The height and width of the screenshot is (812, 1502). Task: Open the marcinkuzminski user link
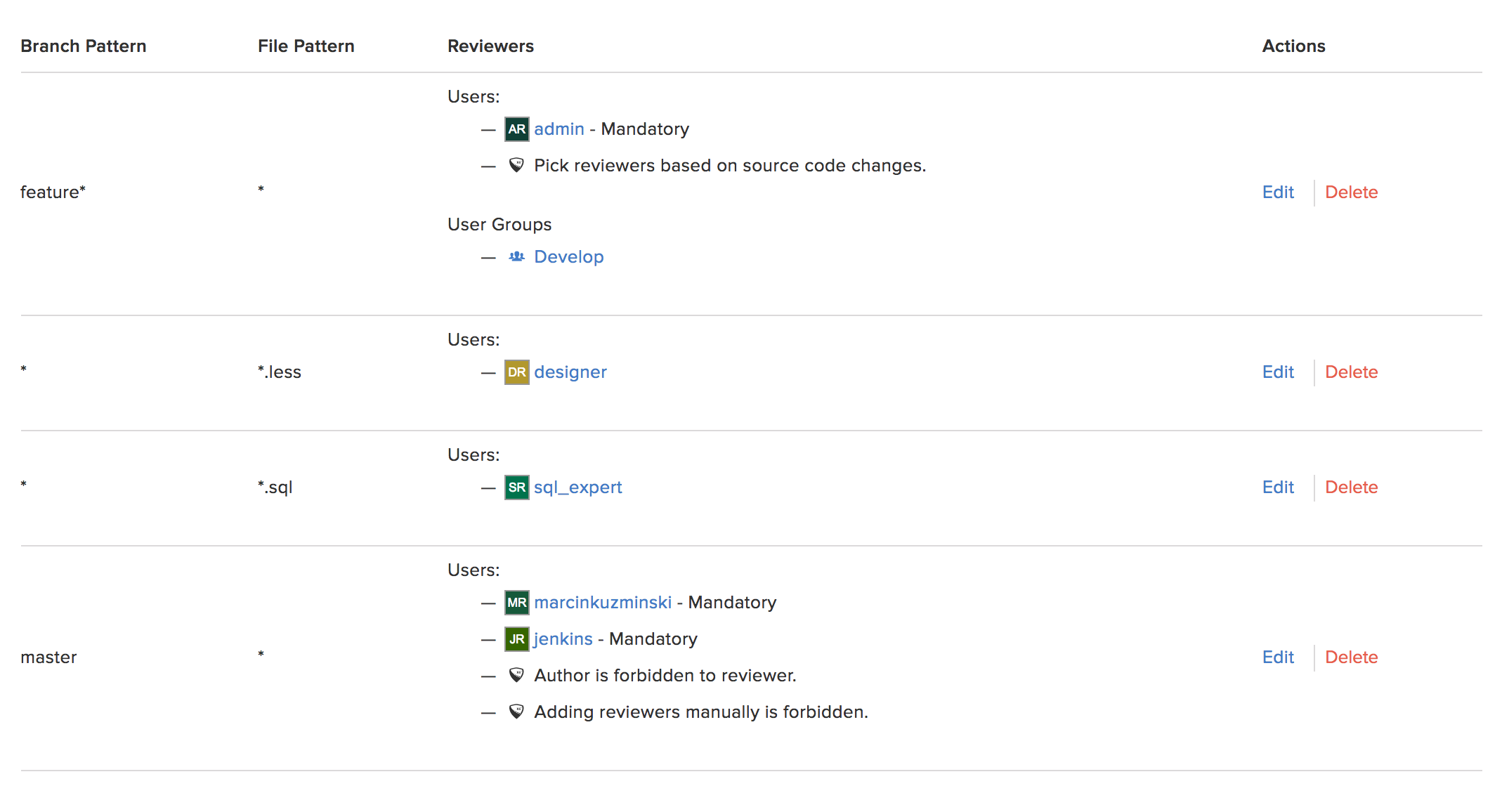click(x=603, y=603)
